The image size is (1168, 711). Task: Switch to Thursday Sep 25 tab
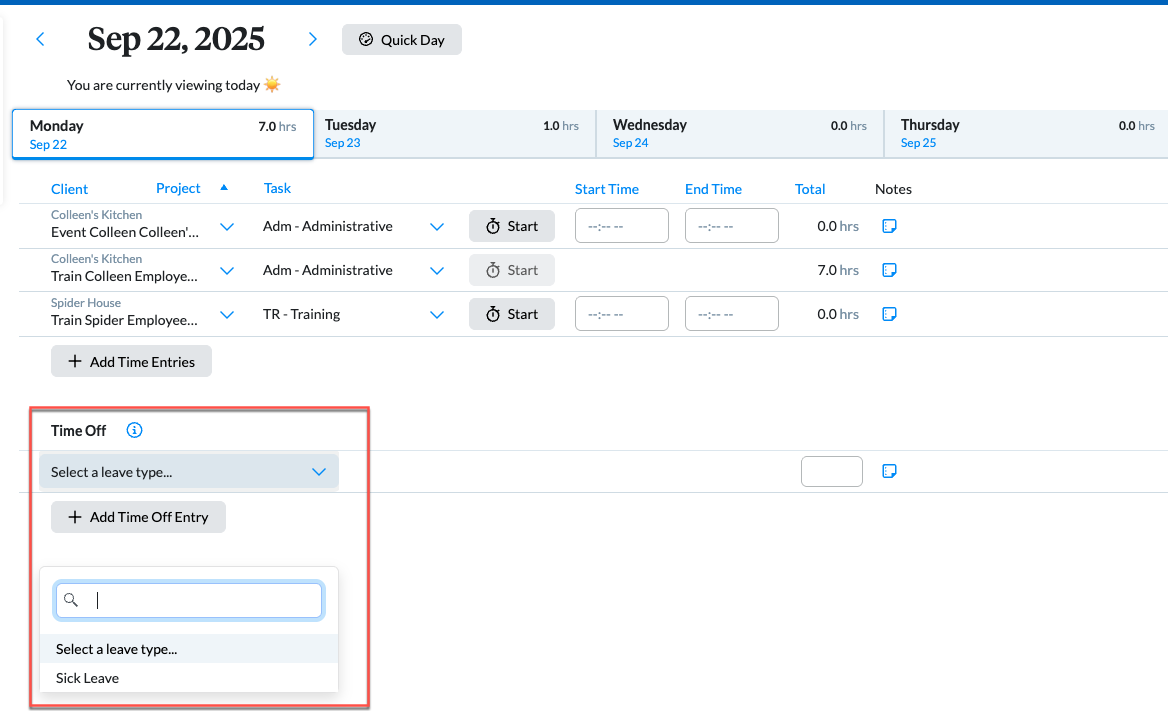click(1026, 134)
